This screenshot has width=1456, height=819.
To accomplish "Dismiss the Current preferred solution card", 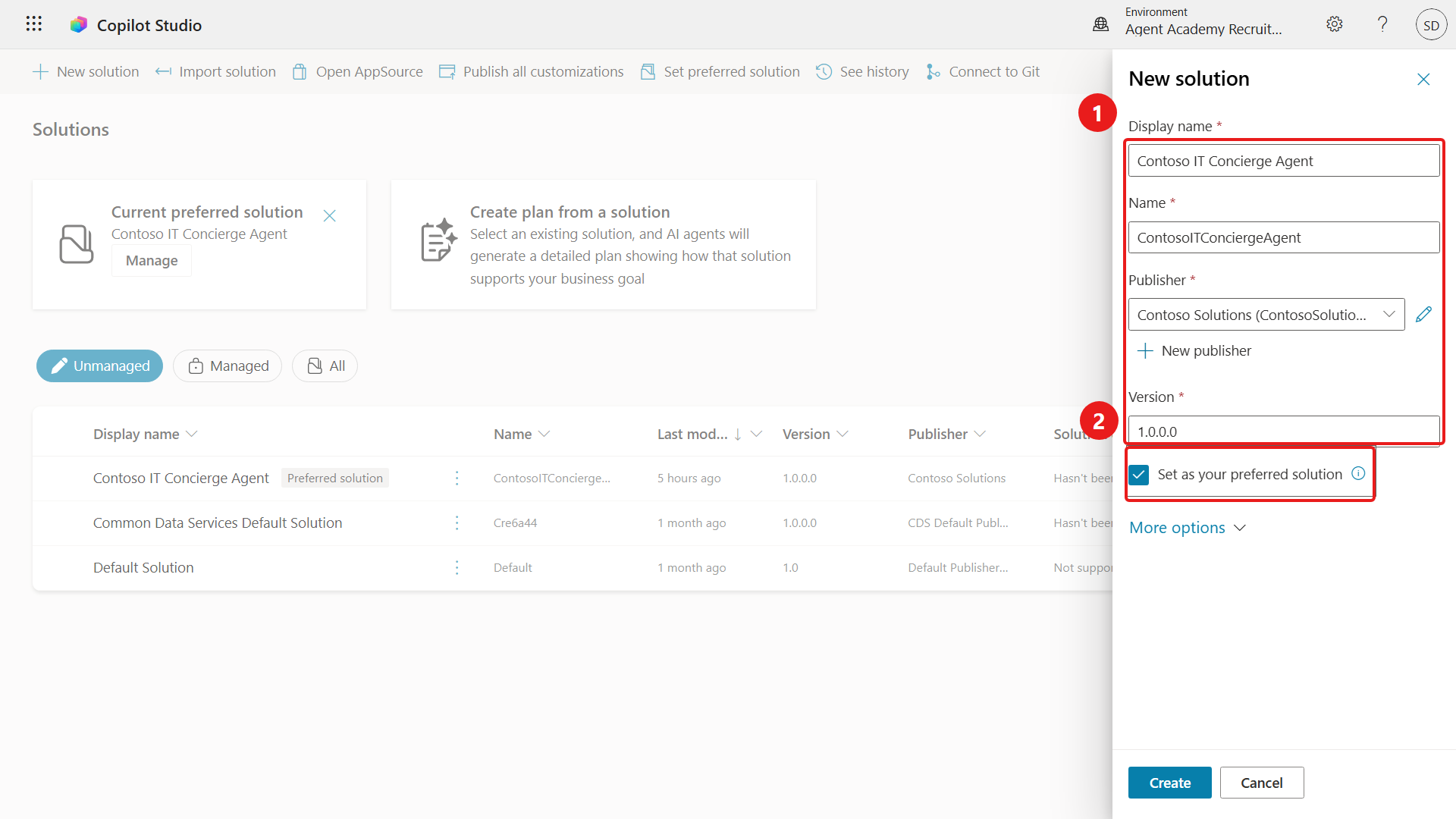I will click(329, 216).
